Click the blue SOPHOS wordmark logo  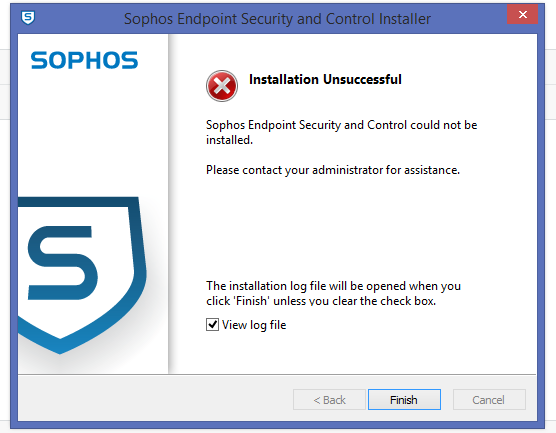(84, 60)
